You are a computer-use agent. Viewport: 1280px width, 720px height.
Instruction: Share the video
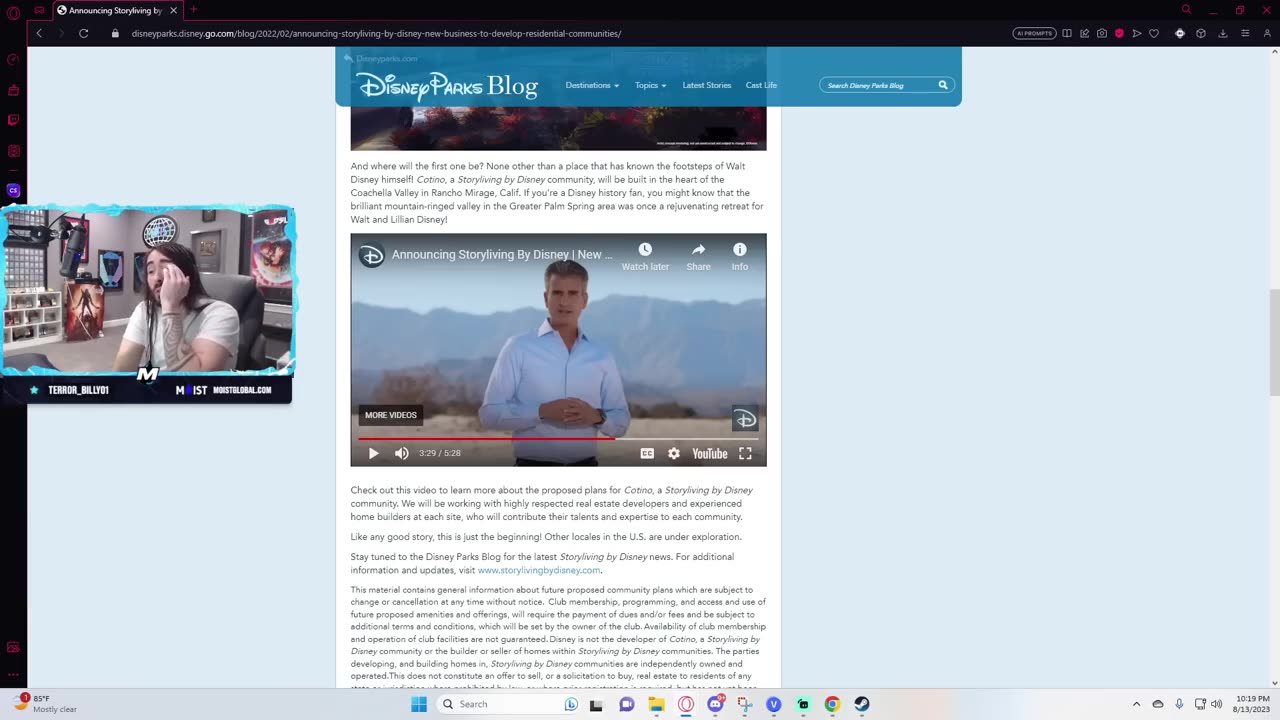[x=698, y=256]
